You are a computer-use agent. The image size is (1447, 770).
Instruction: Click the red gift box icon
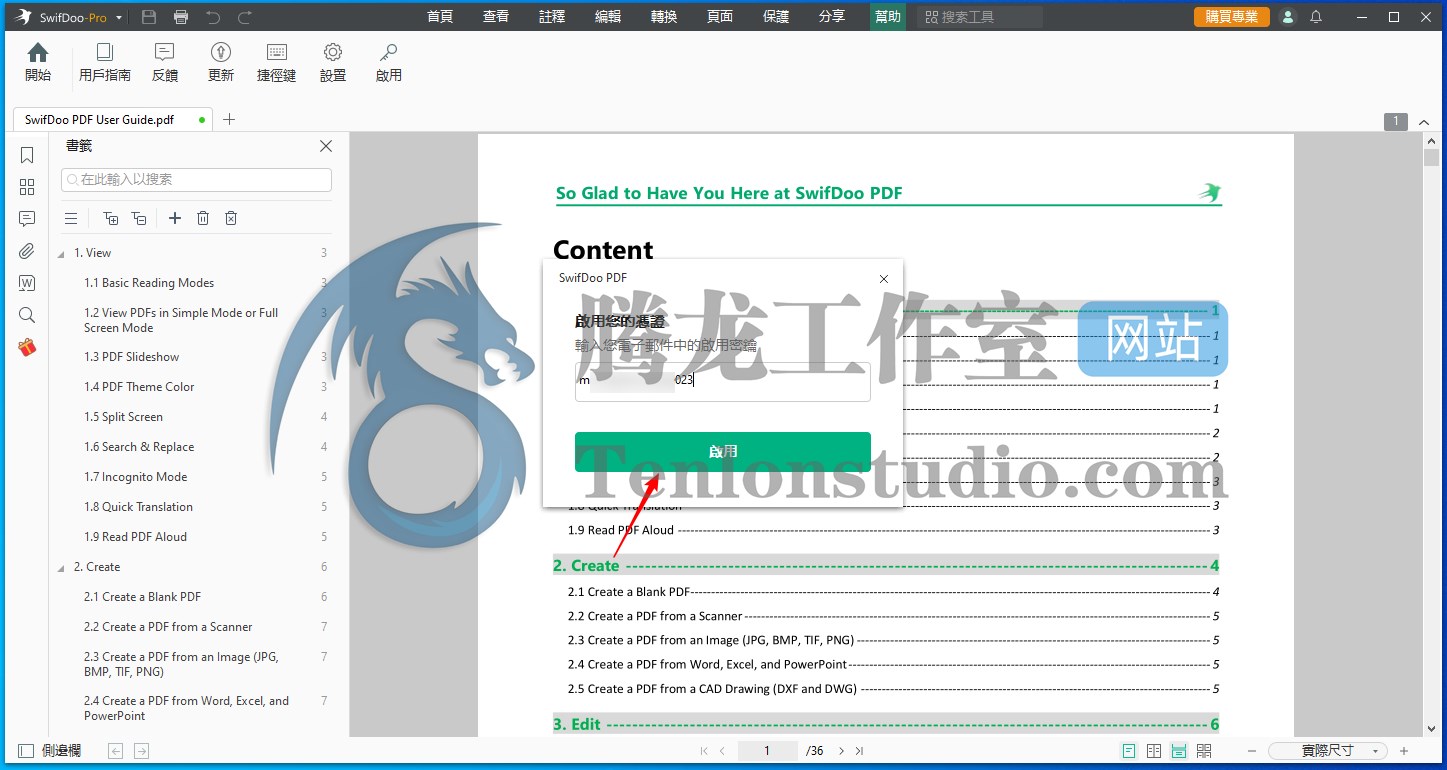[27, 347]
